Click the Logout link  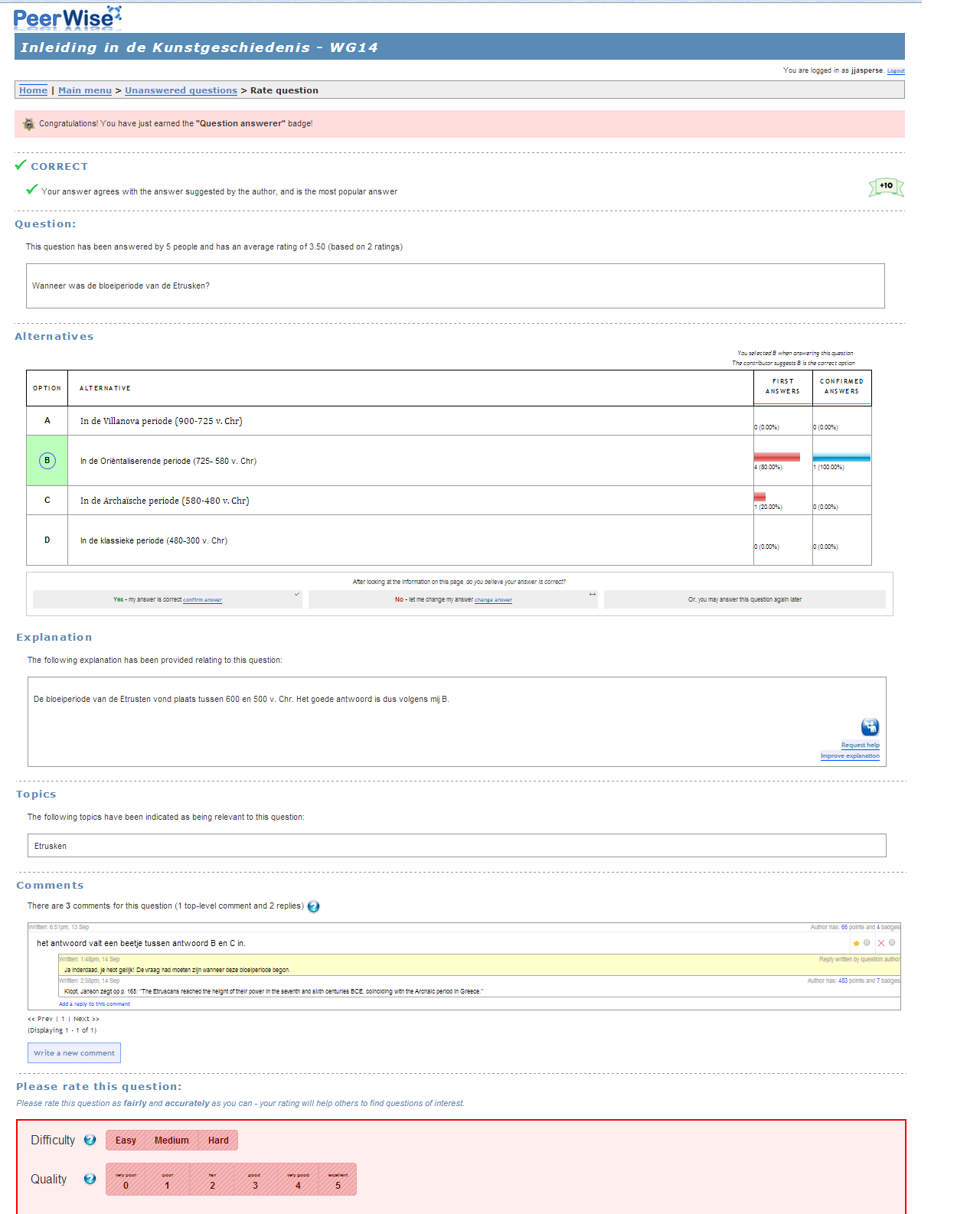coord(896,71)
